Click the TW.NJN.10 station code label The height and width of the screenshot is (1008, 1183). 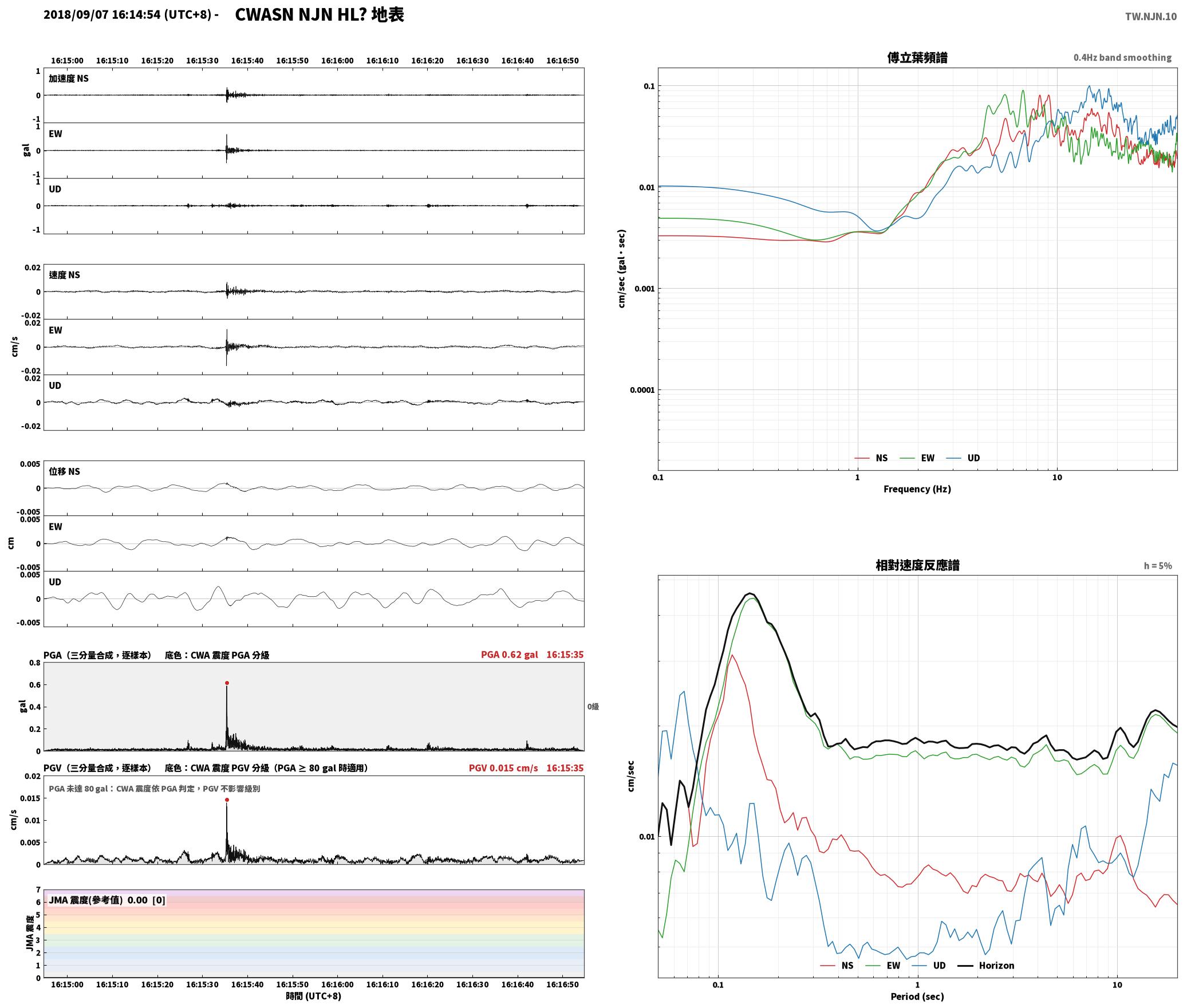coord(1151,17)
